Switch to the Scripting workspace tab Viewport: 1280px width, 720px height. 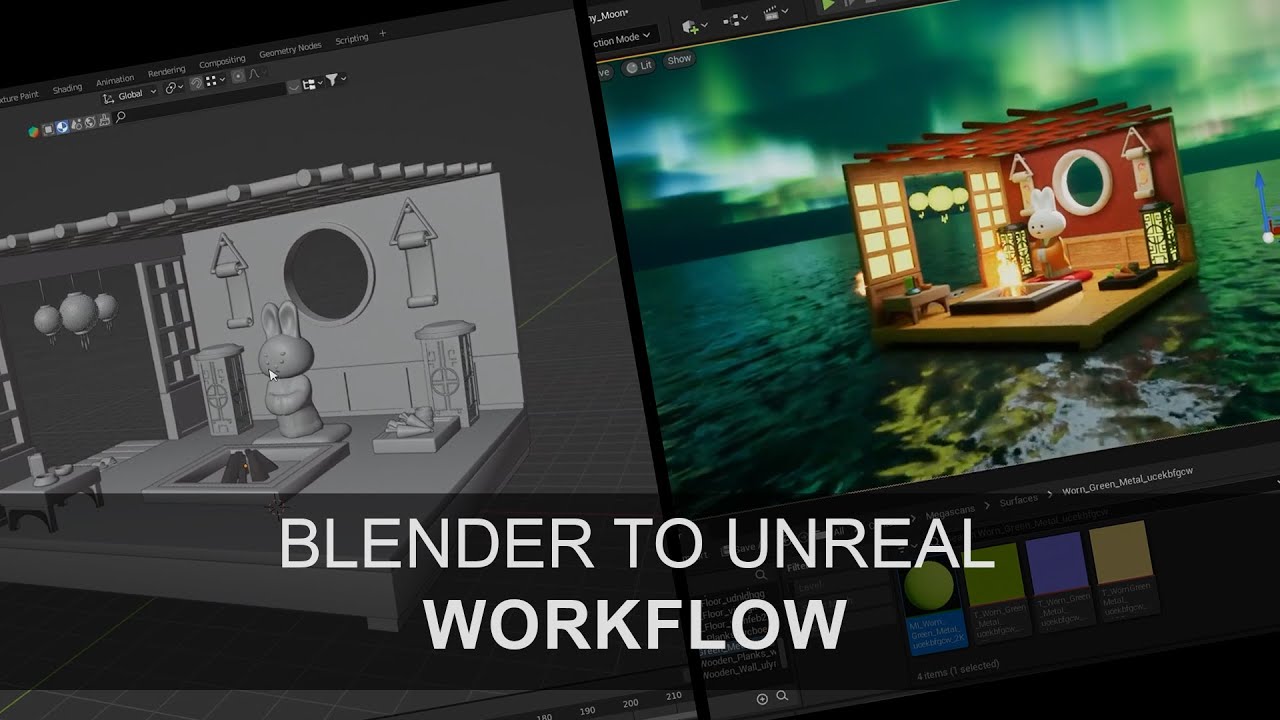[x=351, y=39]
